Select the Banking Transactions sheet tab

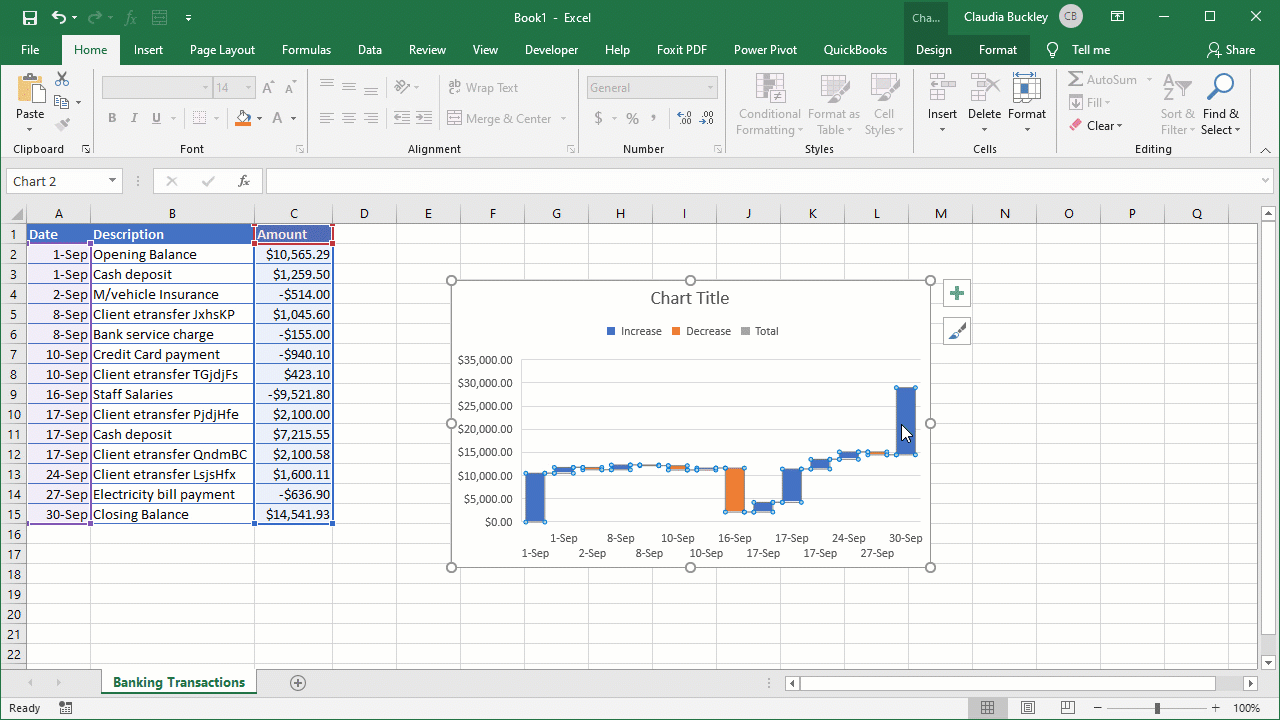(178, 682)
